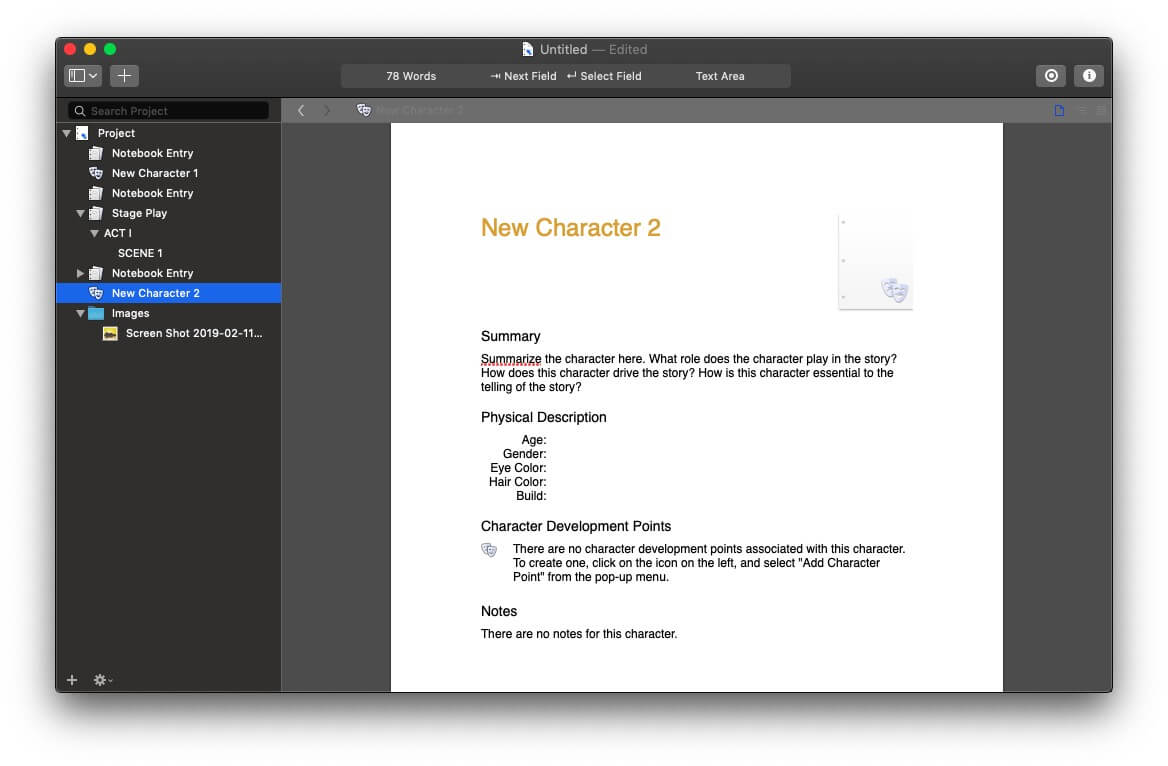
Task: Click the character development point masks icon
Action: tap(489, 551)
